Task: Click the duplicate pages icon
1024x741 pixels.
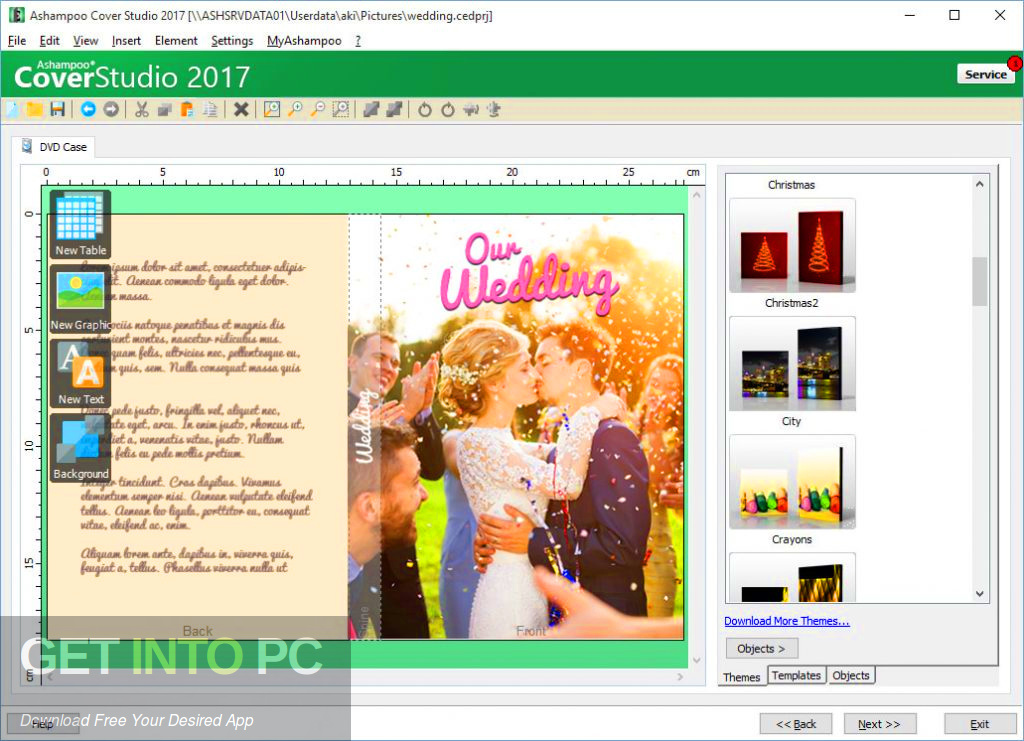Action: (210, 110)
